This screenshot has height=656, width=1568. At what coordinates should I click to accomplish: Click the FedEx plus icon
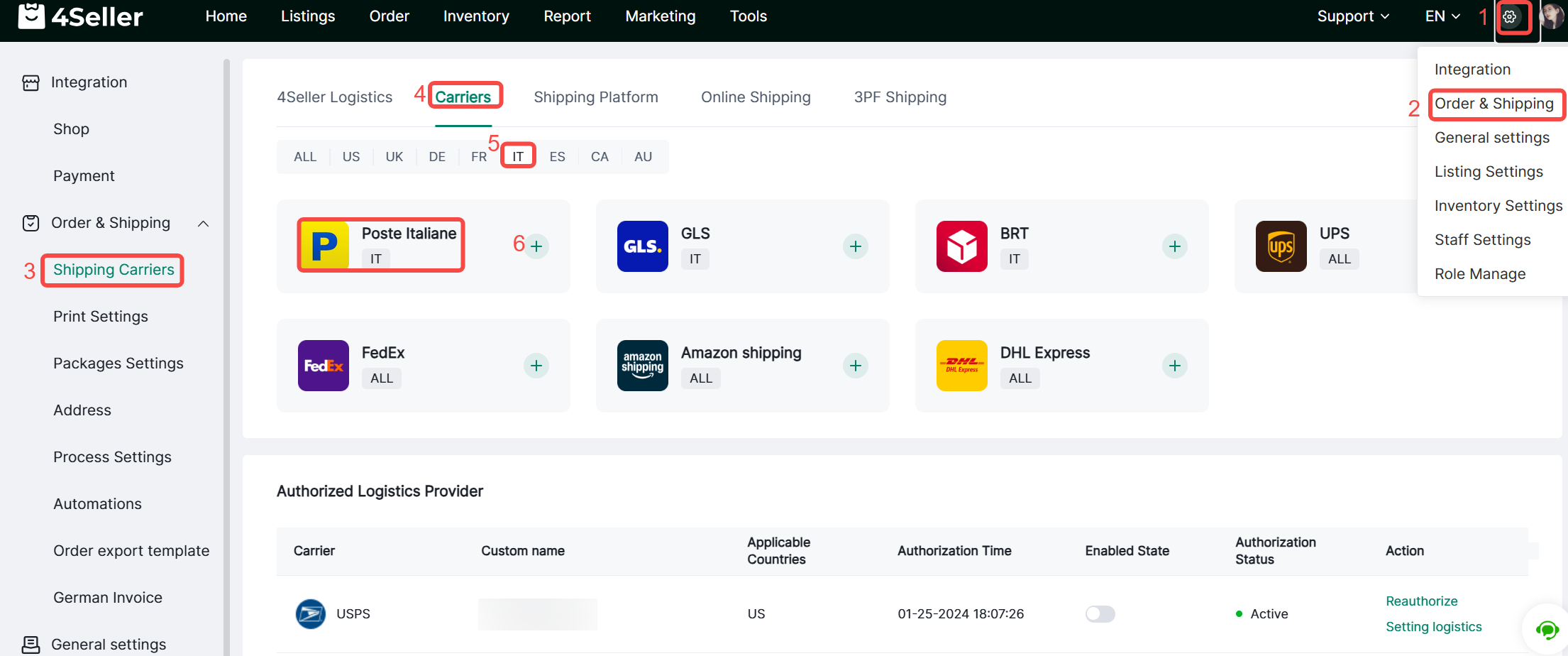pyautogui.click(x=536, y=366)
